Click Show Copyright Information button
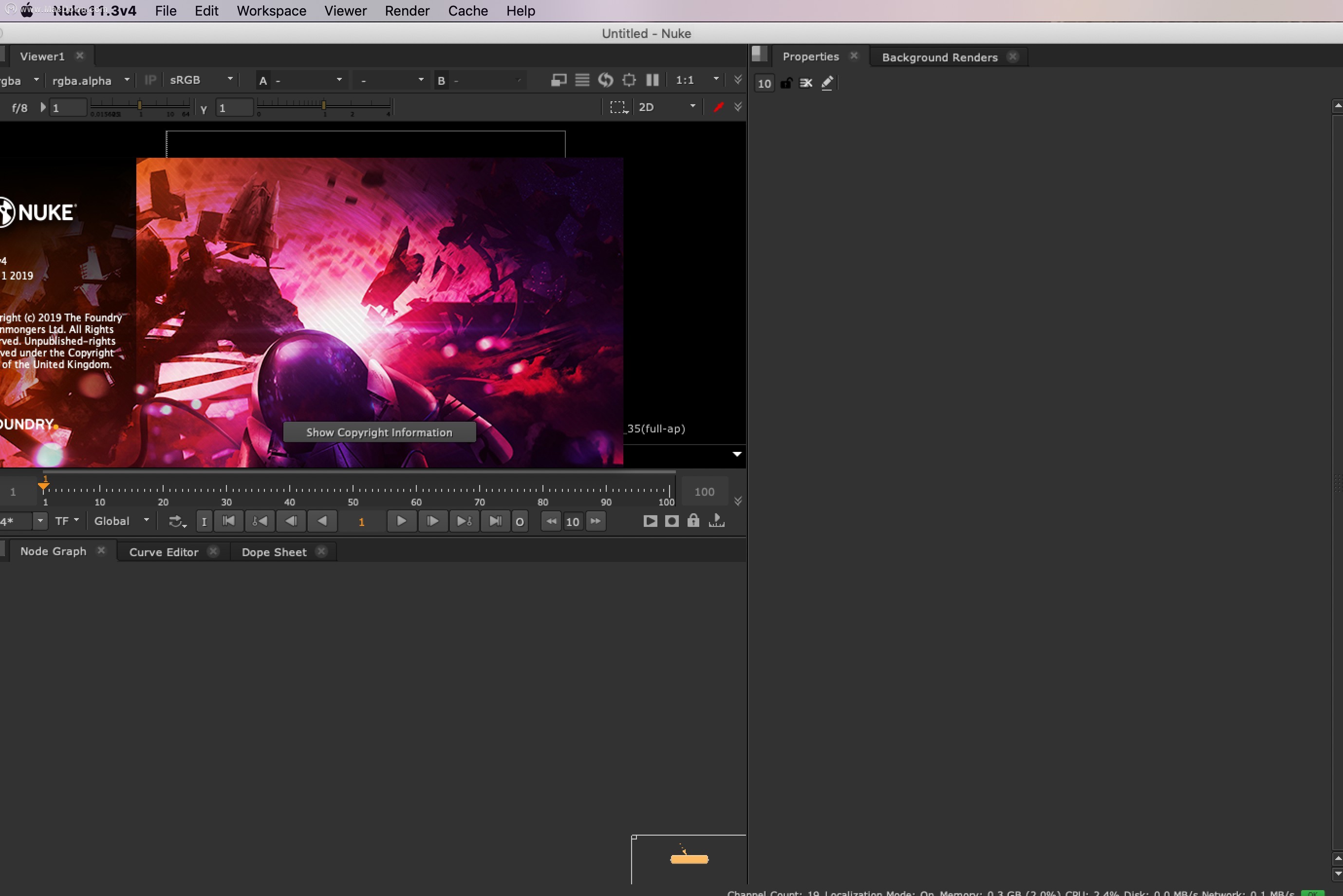The height and width of the screenshot is (896, 1343). pos(379,432)
